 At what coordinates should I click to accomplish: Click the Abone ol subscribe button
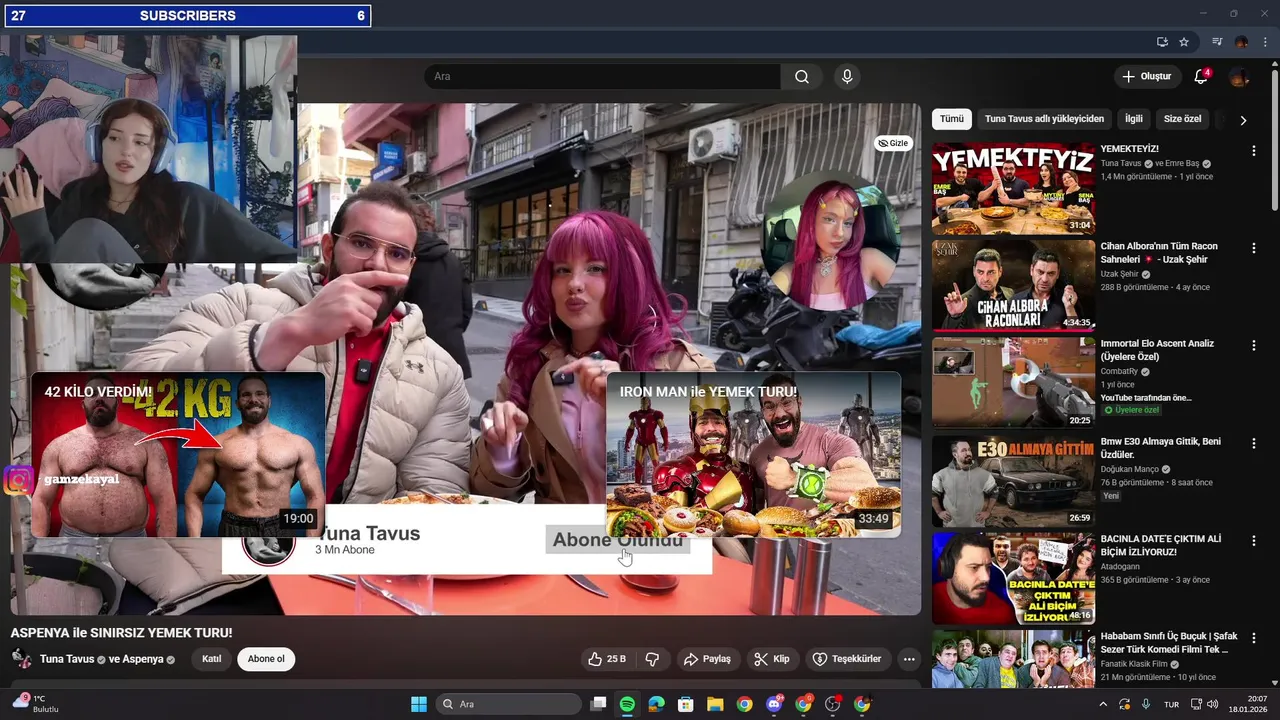[x=266, y=659]
